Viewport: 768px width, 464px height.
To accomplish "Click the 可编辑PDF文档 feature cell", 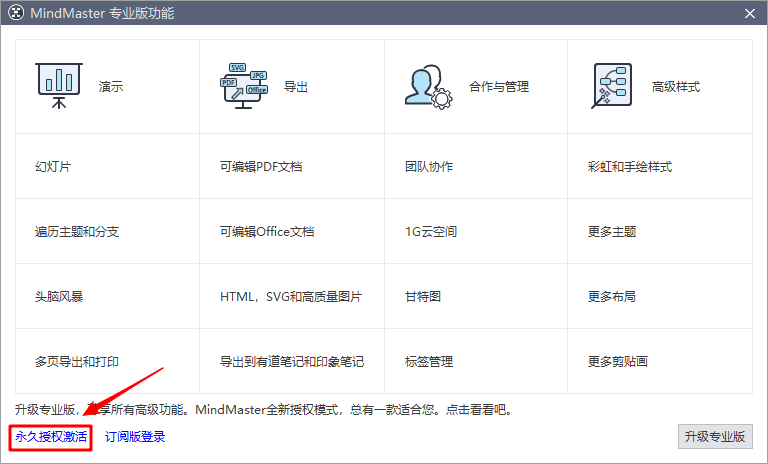I will [292, 166].
